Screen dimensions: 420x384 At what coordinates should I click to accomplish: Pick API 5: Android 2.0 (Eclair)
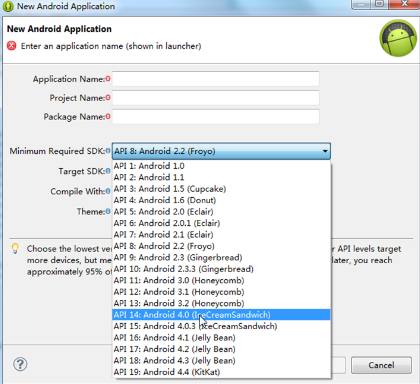click(221, 212)
